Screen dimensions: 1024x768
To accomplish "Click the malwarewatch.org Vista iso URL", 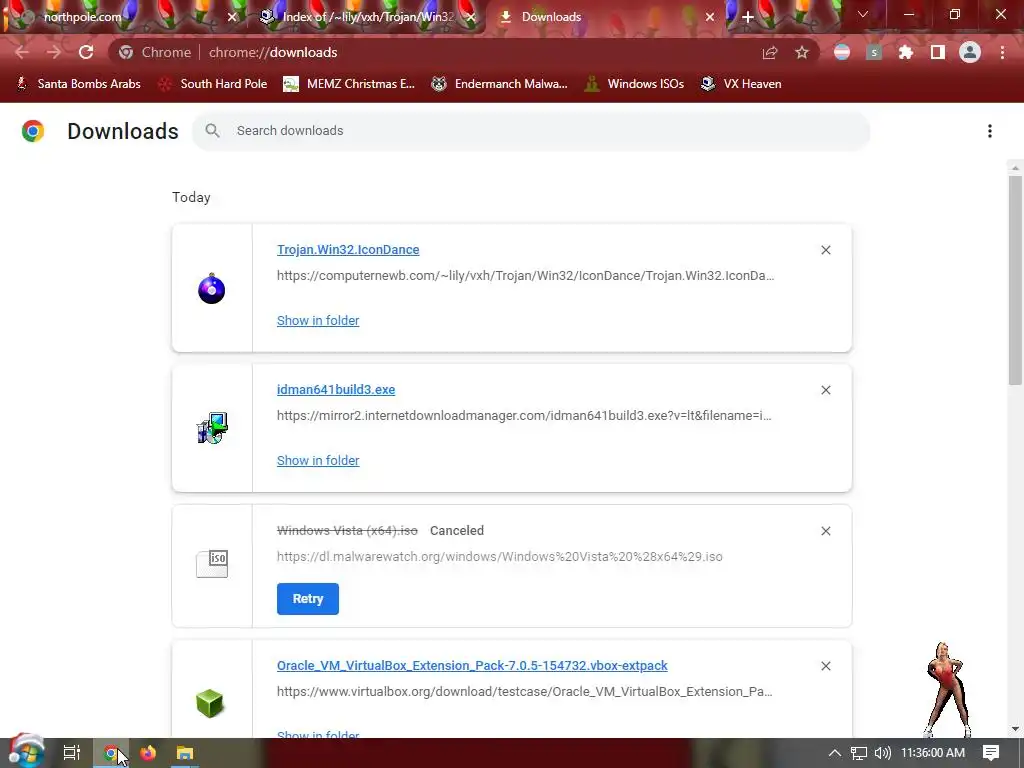I will (x=500, y=556).
